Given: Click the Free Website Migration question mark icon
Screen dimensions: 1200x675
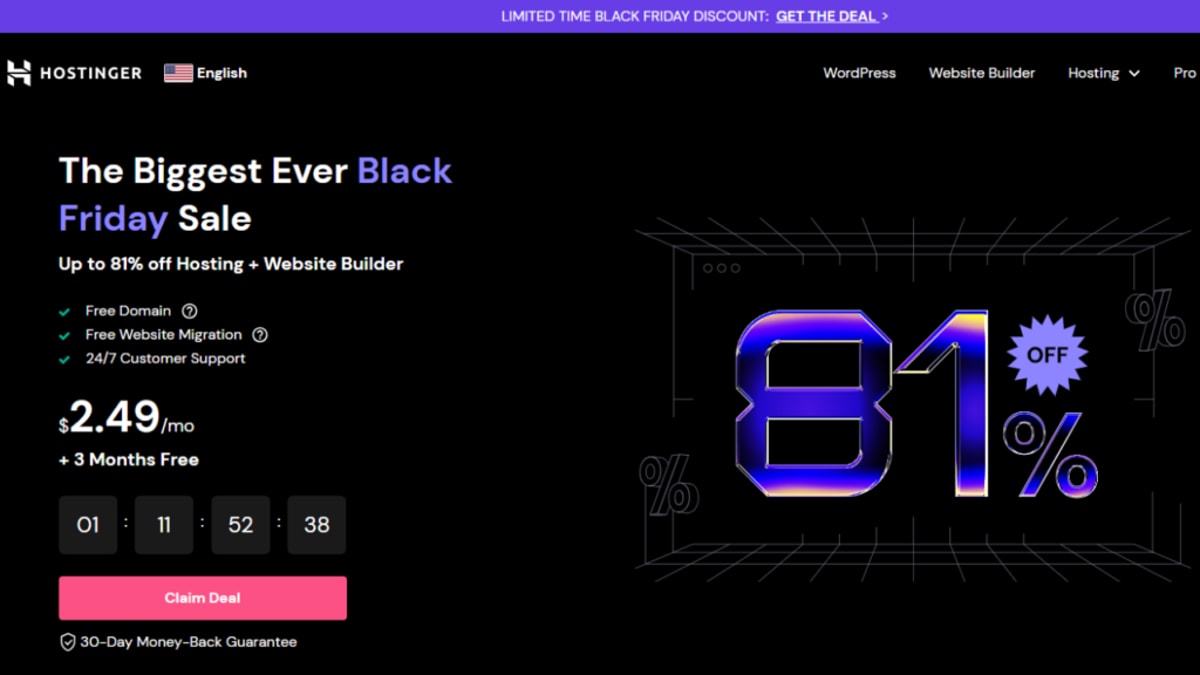Looking at the screenshot, I should click(259, 334).
